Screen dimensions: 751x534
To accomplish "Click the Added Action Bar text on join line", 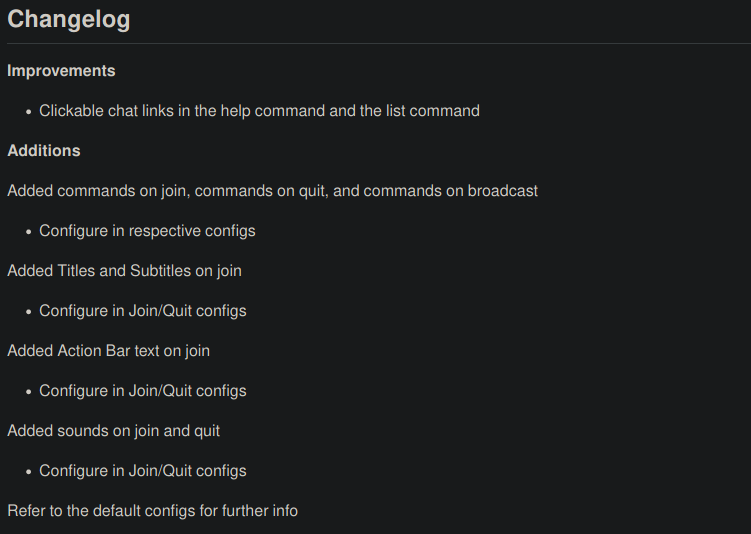I will click(x=108, y=351).
